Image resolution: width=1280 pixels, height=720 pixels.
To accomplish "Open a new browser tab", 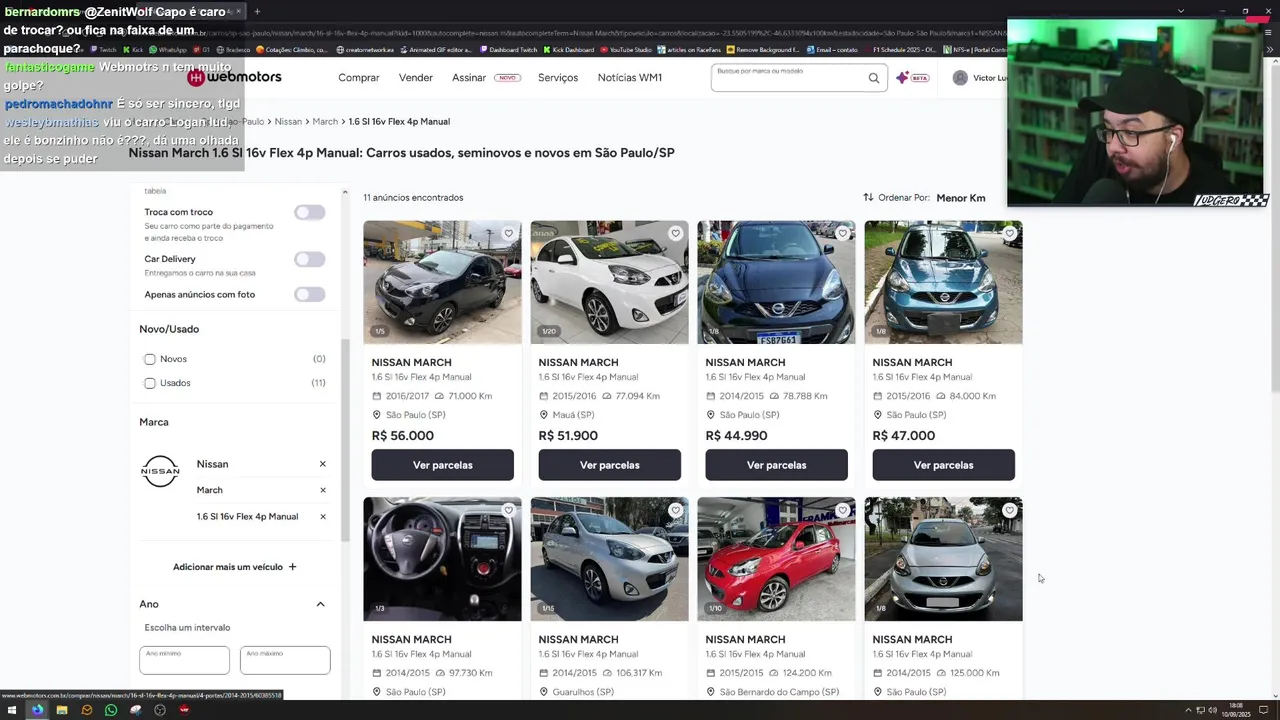I will 257,11.
